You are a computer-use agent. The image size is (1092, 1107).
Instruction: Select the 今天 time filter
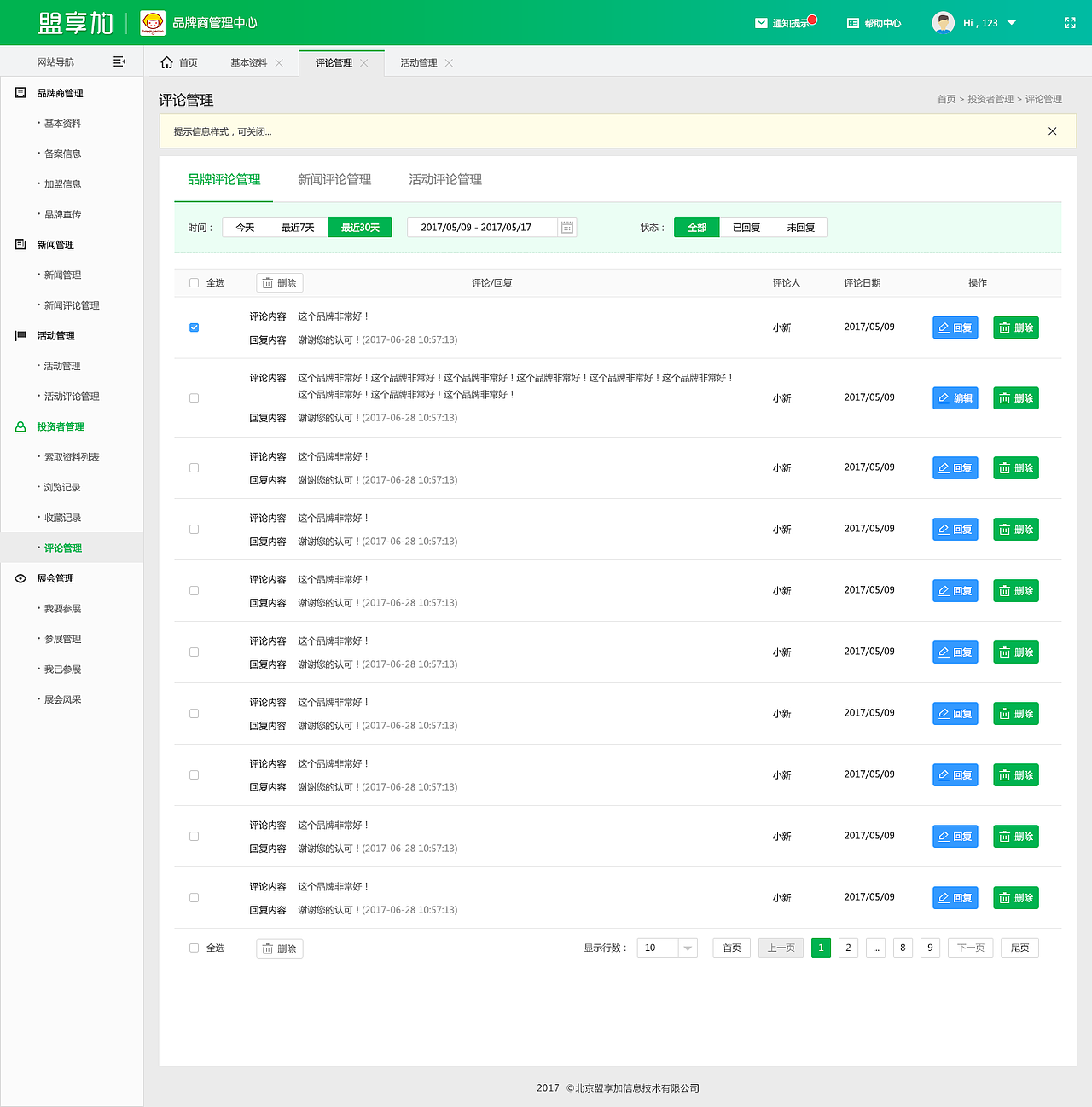point(245,228)
